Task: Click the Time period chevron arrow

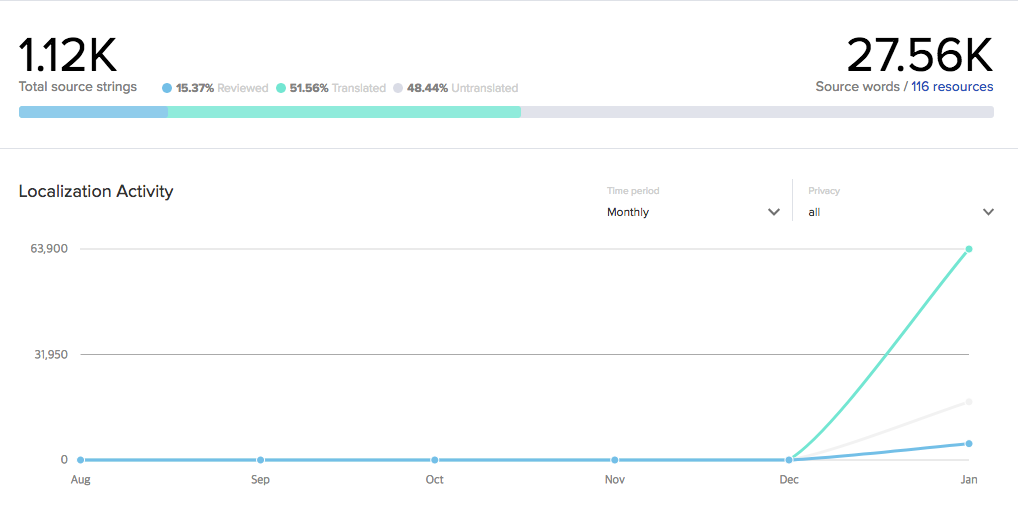Action: [773, 212]
